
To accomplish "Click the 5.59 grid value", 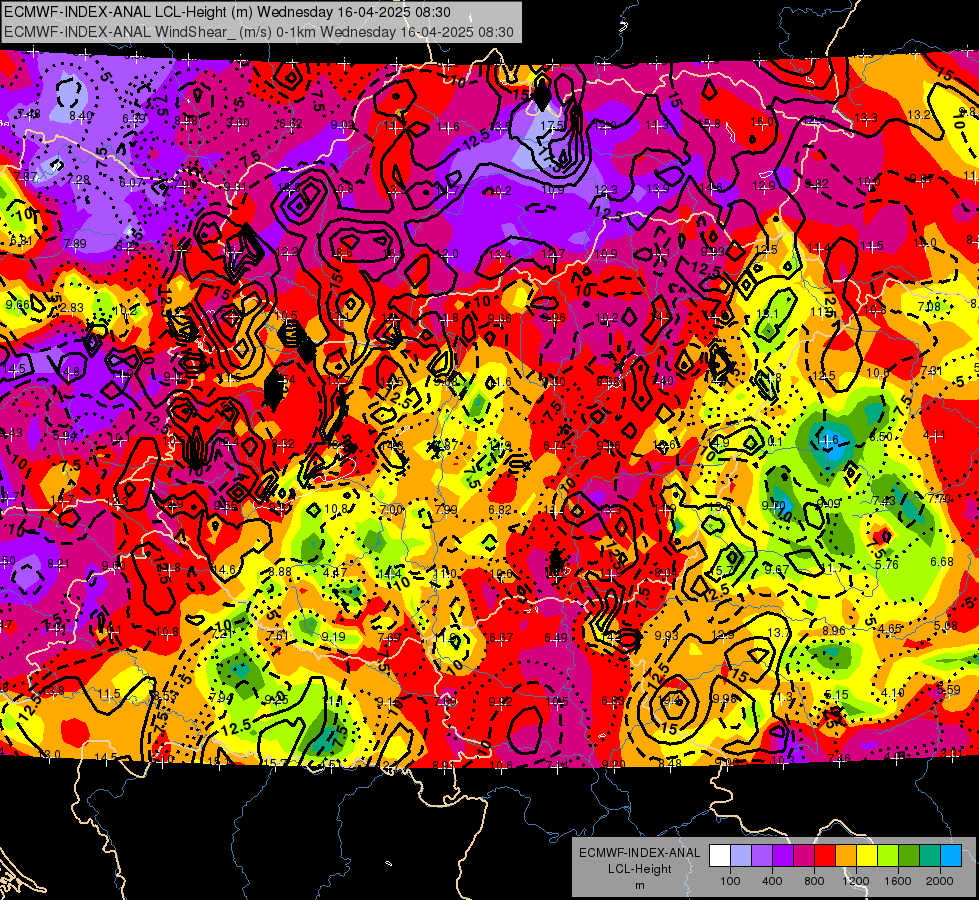I will tap(949, 690).
